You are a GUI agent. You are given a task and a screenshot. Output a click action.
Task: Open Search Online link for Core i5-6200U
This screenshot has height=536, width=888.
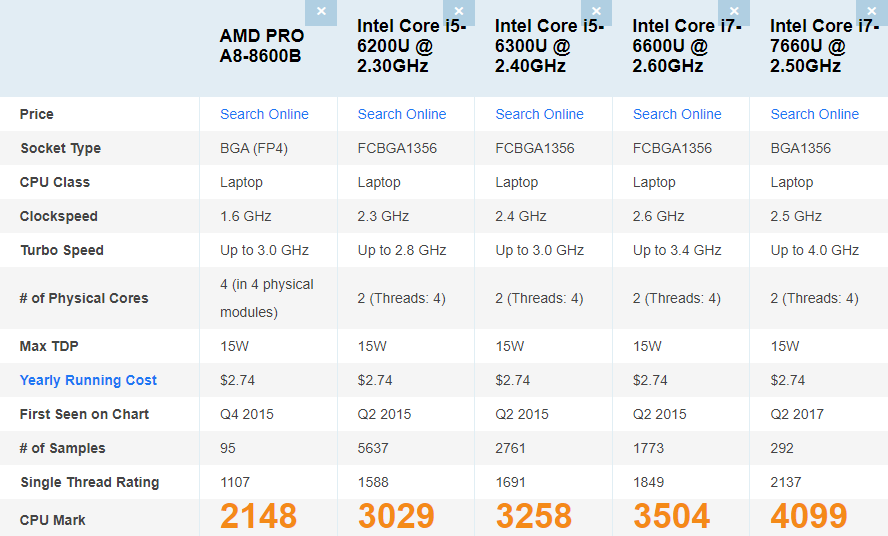pyautogui.click(x=402, y=114)
